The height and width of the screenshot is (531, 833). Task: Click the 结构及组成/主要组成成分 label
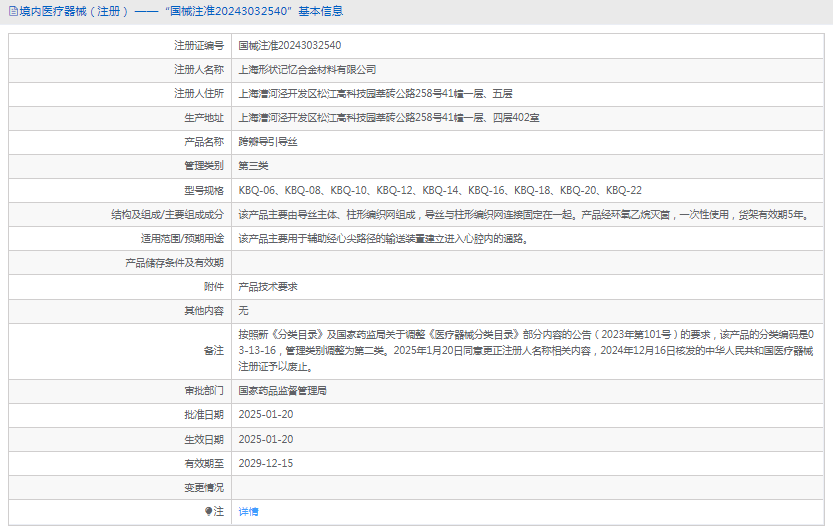click(167, 215)
